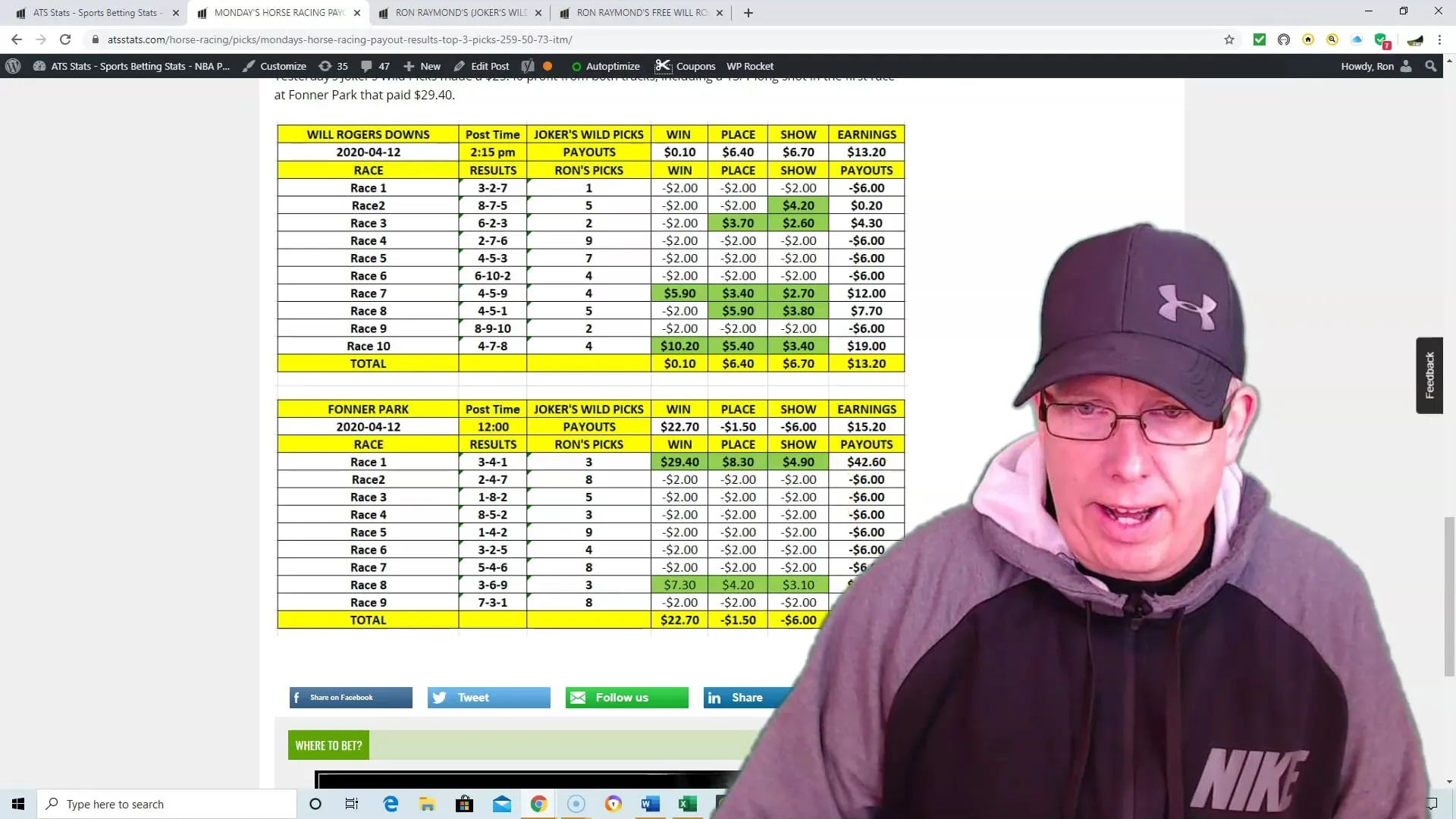Click 6-10-2 results cell in Race 6
The image size is (1456, 819).
(x=492, y=276)
